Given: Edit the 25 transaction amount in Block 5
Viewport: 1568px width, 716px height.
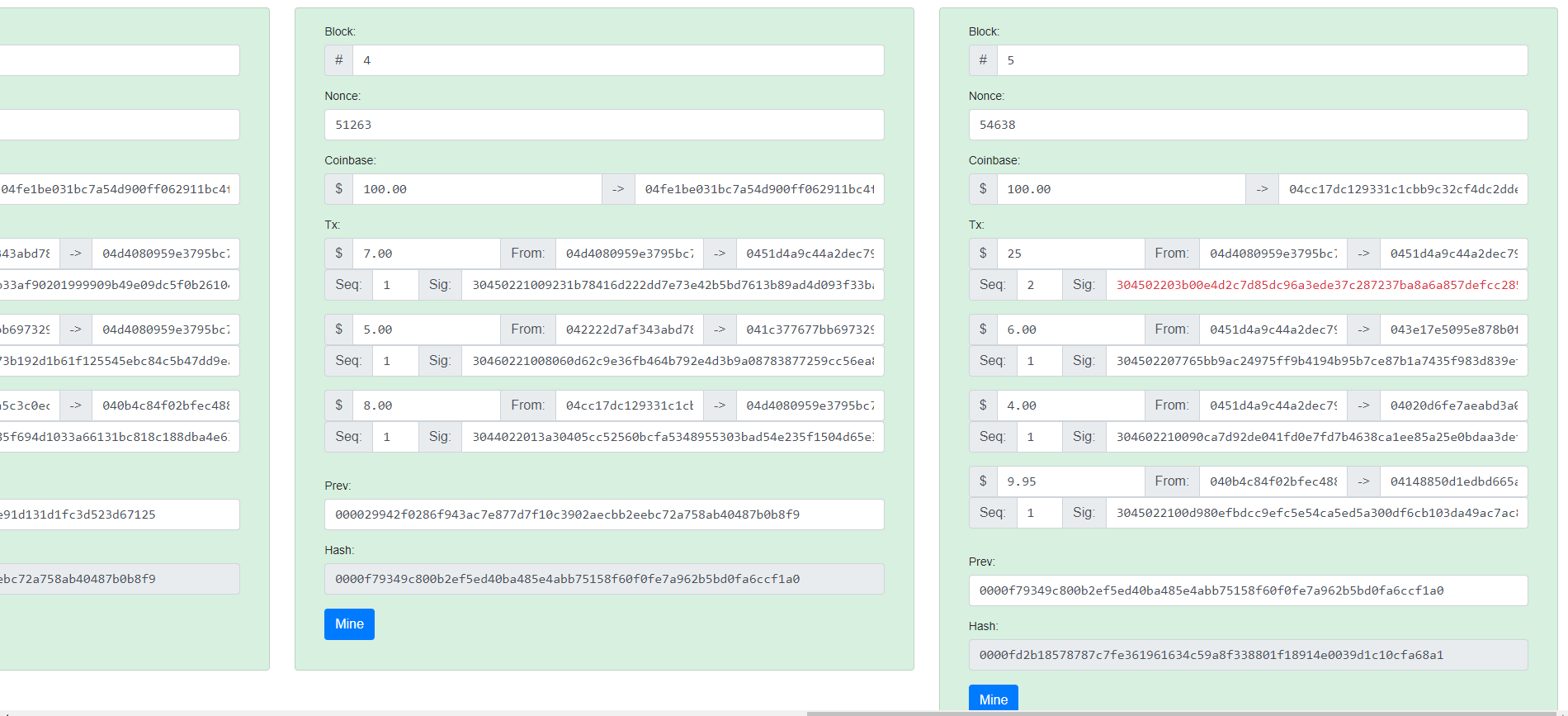Looking at the screenshot, I should 1070,254.
